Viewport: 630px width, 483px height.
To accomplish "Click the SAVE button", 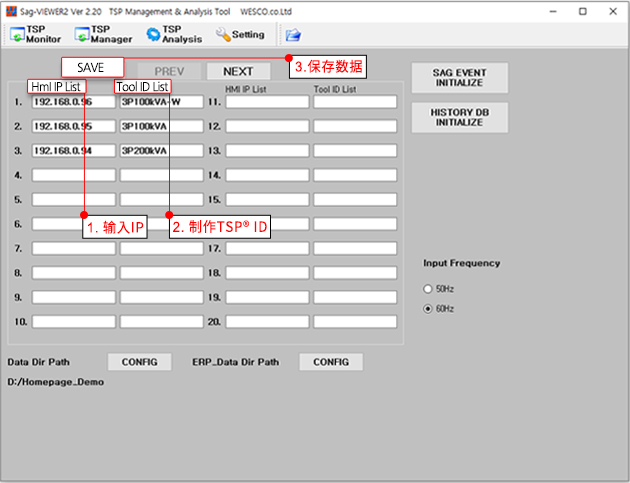I will (x=91, y=67).
